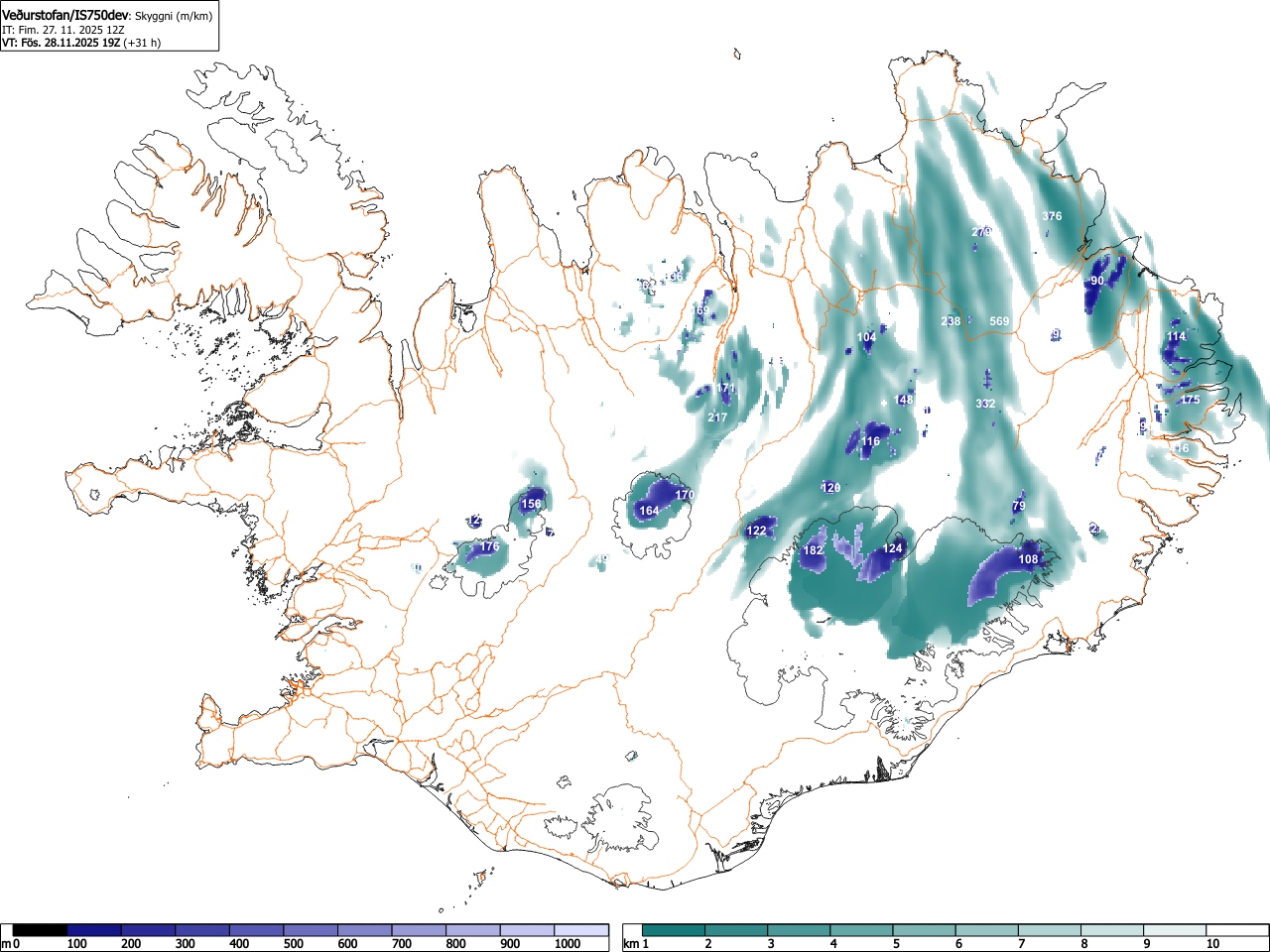Click the 124 visibility value on the map
The image size is (1270, 952).
(x=893, y=548)
